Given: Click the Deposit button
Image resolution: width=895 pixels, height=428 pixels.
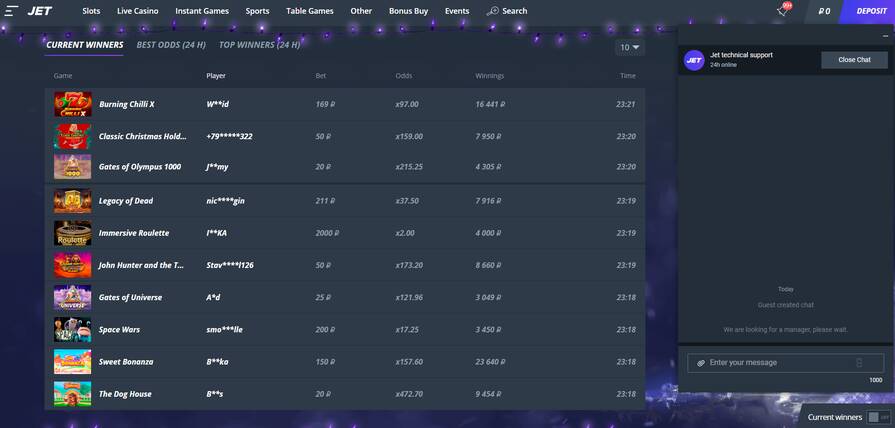Looking at the screenshot, I should tap(870, 11).
